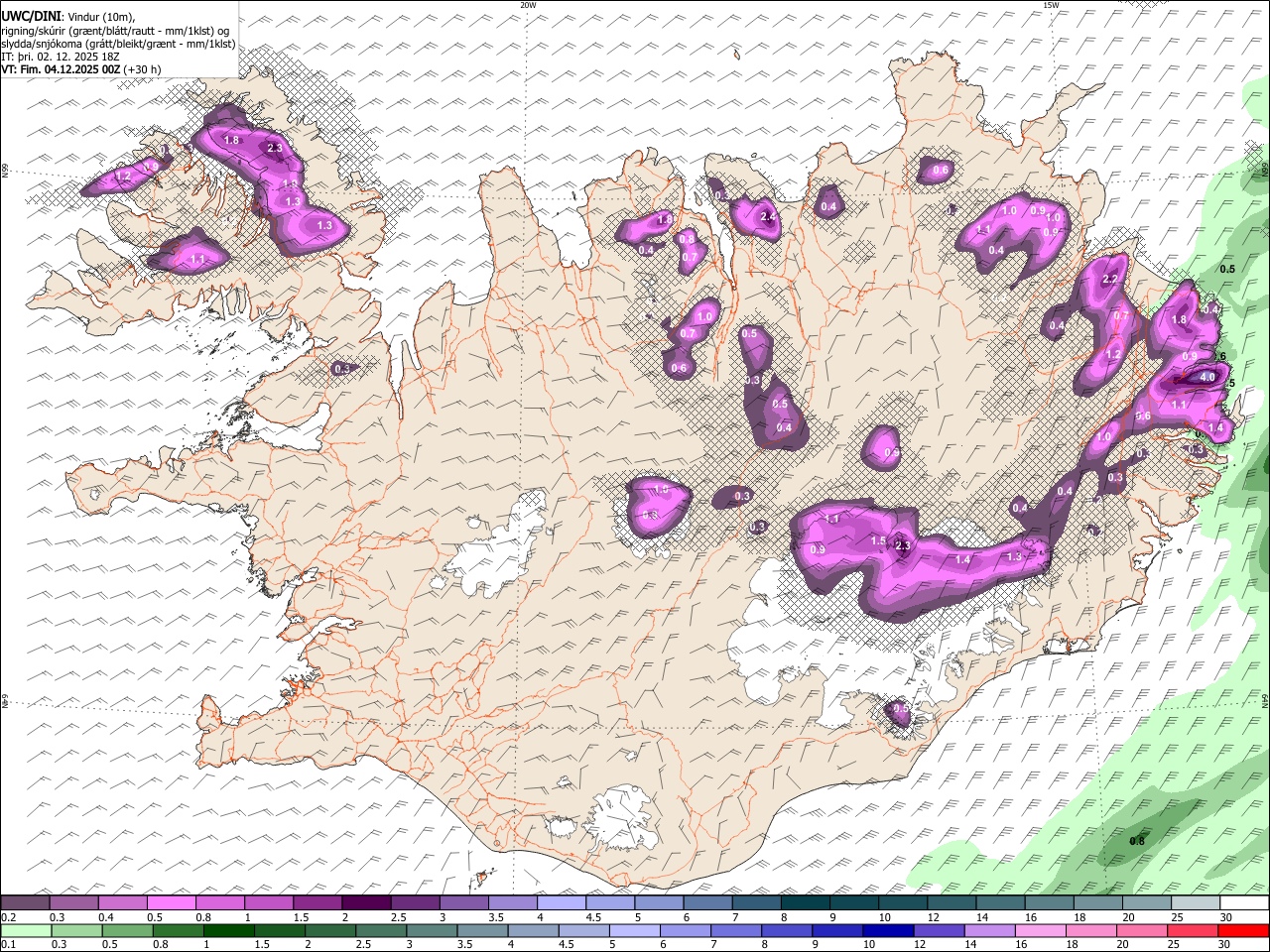Viewport: 1270px width, 952px height.
Task: Pick the deep blue 10 swatch in lower legend
Action: tap(888, 931)
